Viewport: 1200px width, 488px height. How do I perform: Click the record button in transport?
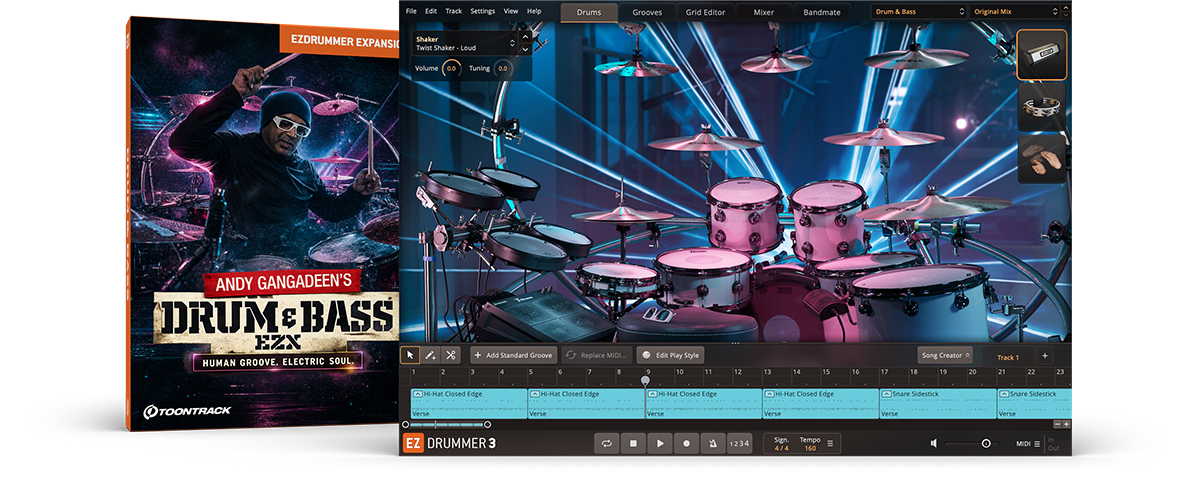[x=686, y=443]
